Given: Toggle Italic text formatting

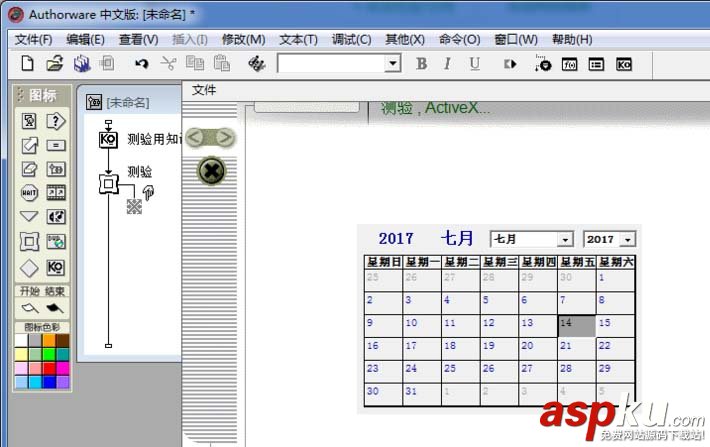Looking at the screenshot, I should click(x=447, y=64).
